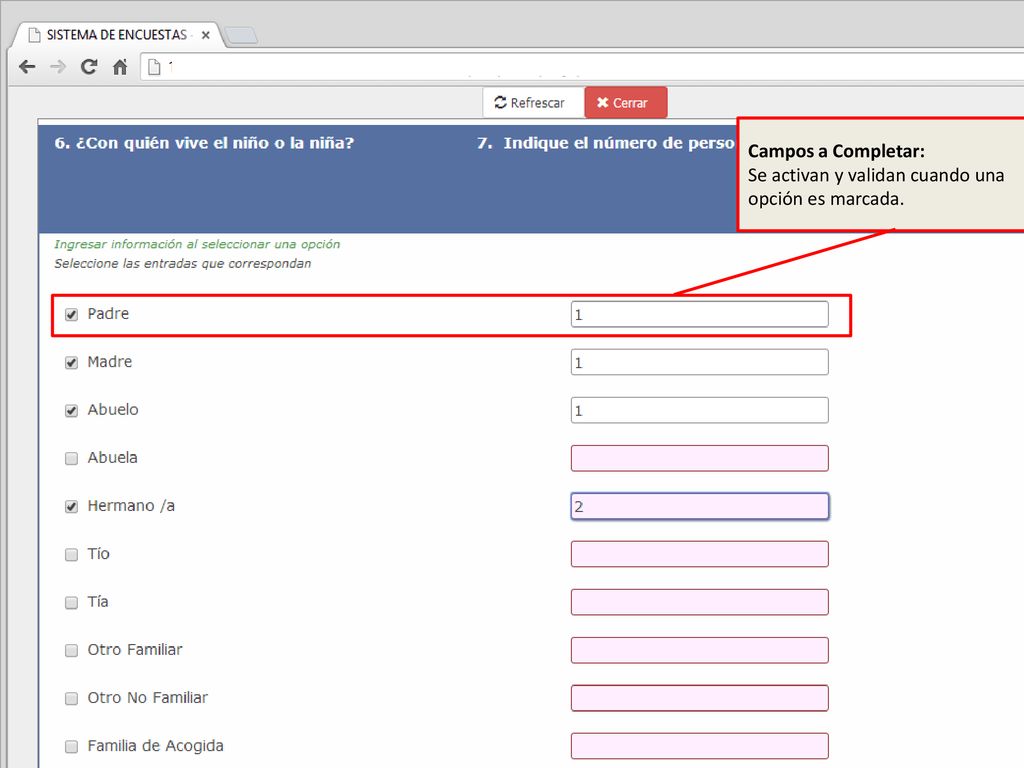Uncheck the Hermano /a checkbox

tap(72, 507)
